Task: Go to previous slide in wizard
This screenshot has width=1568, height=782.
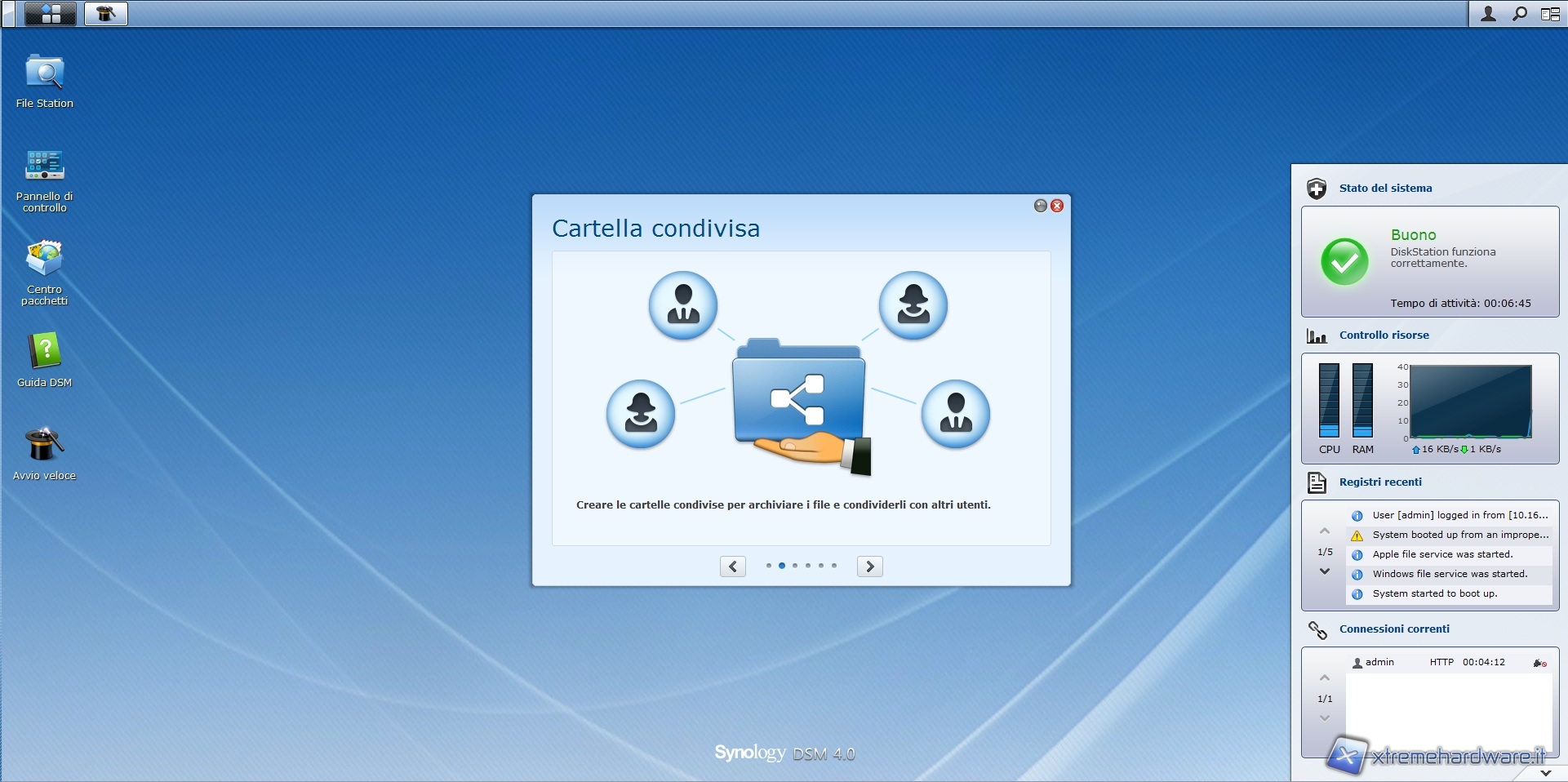Action: point(733,567)
